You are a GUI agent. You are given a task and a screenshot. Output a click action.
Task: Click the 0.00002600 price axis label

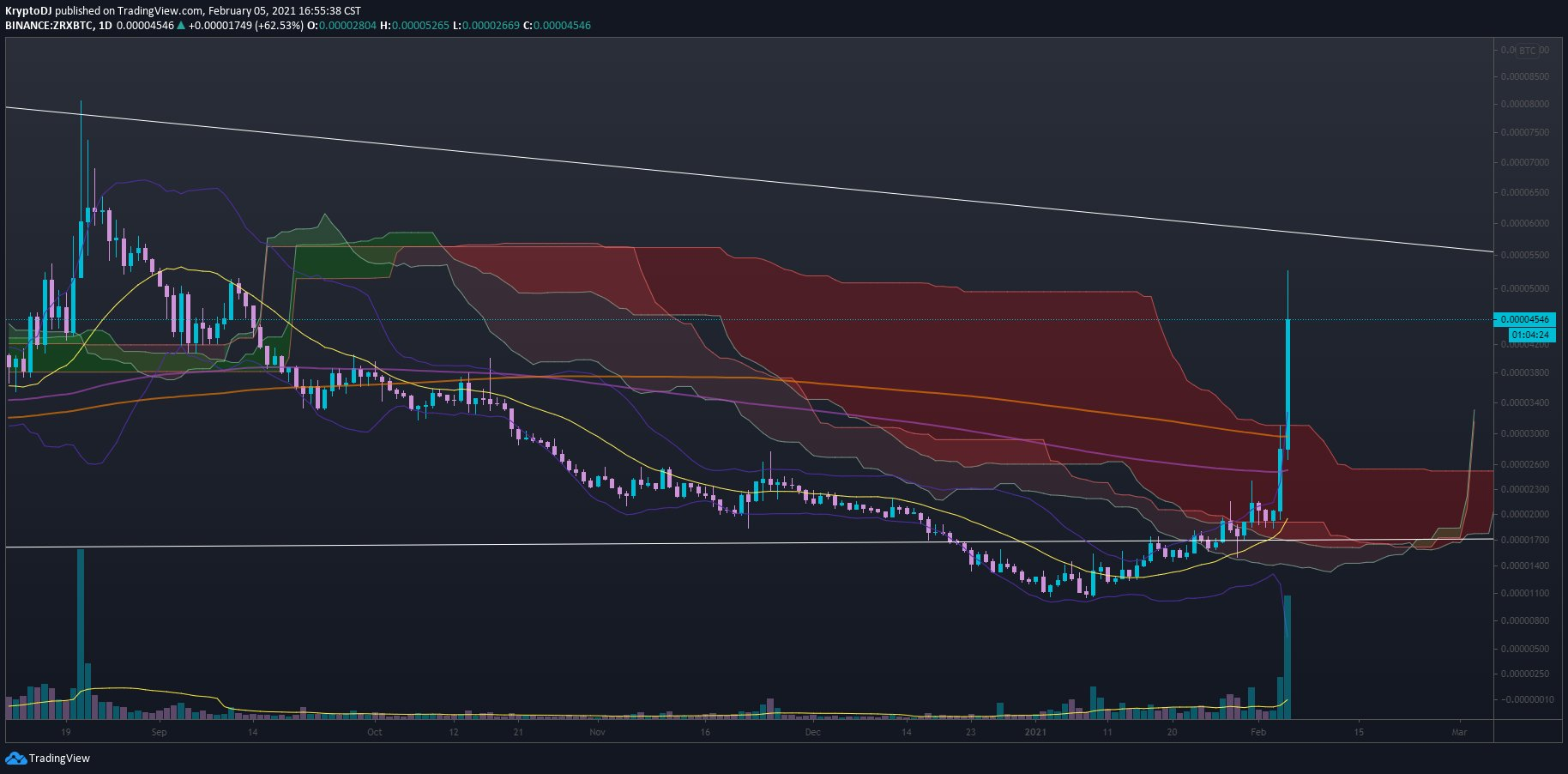coord(1525,464)
